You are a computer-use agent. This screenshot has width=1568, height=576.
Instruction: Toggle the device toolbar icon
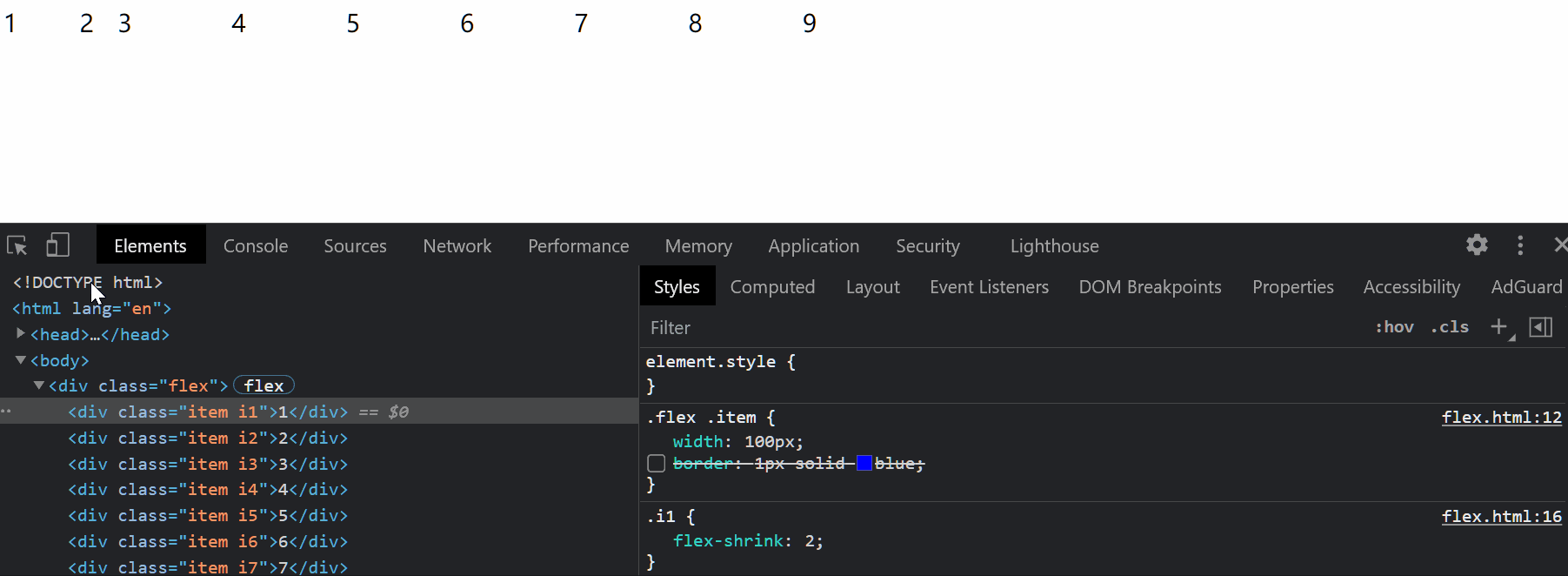[x=57, y=246]
